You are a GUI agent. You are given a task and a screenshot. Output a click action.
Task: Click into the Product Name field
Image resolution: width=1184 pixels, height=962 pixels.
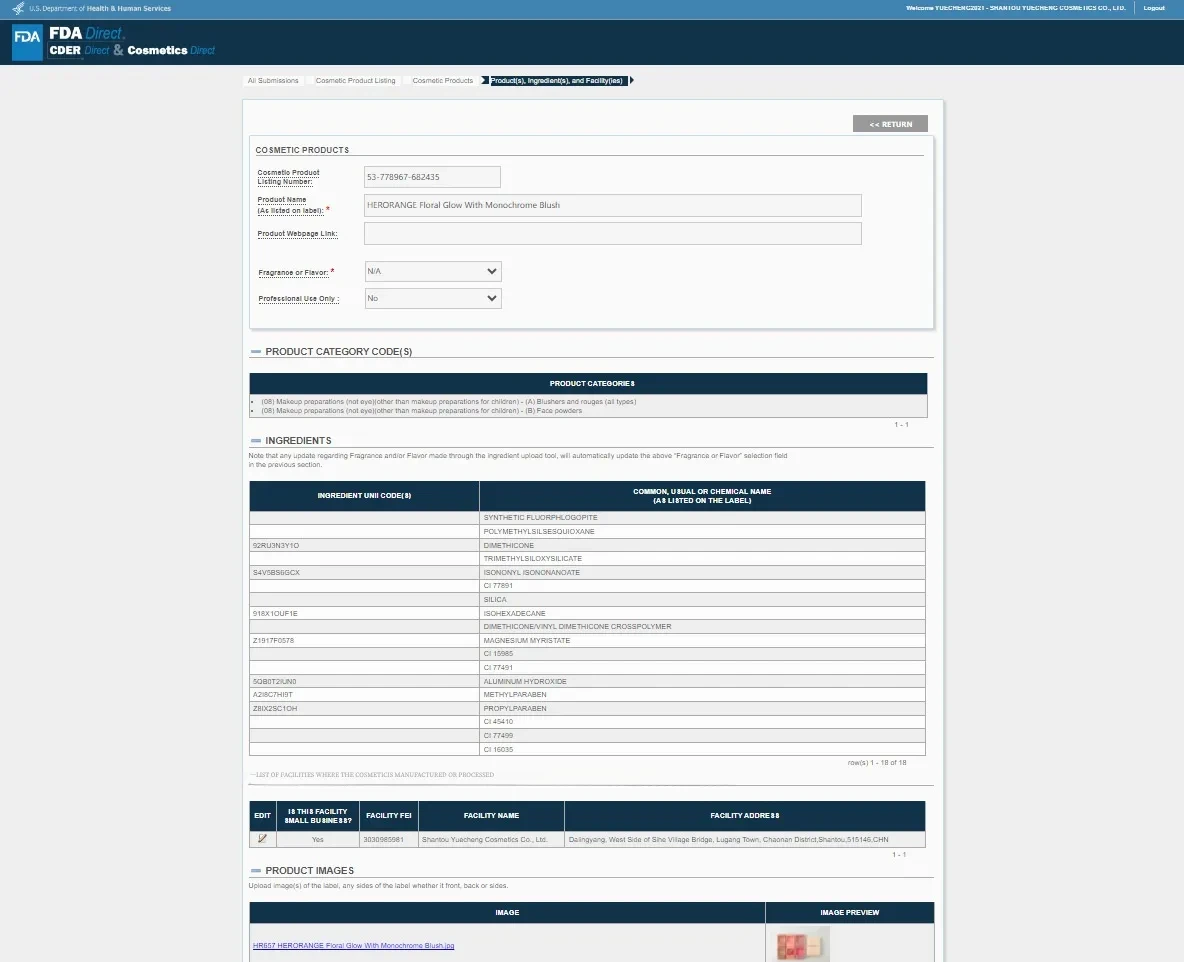coord(612,205)
